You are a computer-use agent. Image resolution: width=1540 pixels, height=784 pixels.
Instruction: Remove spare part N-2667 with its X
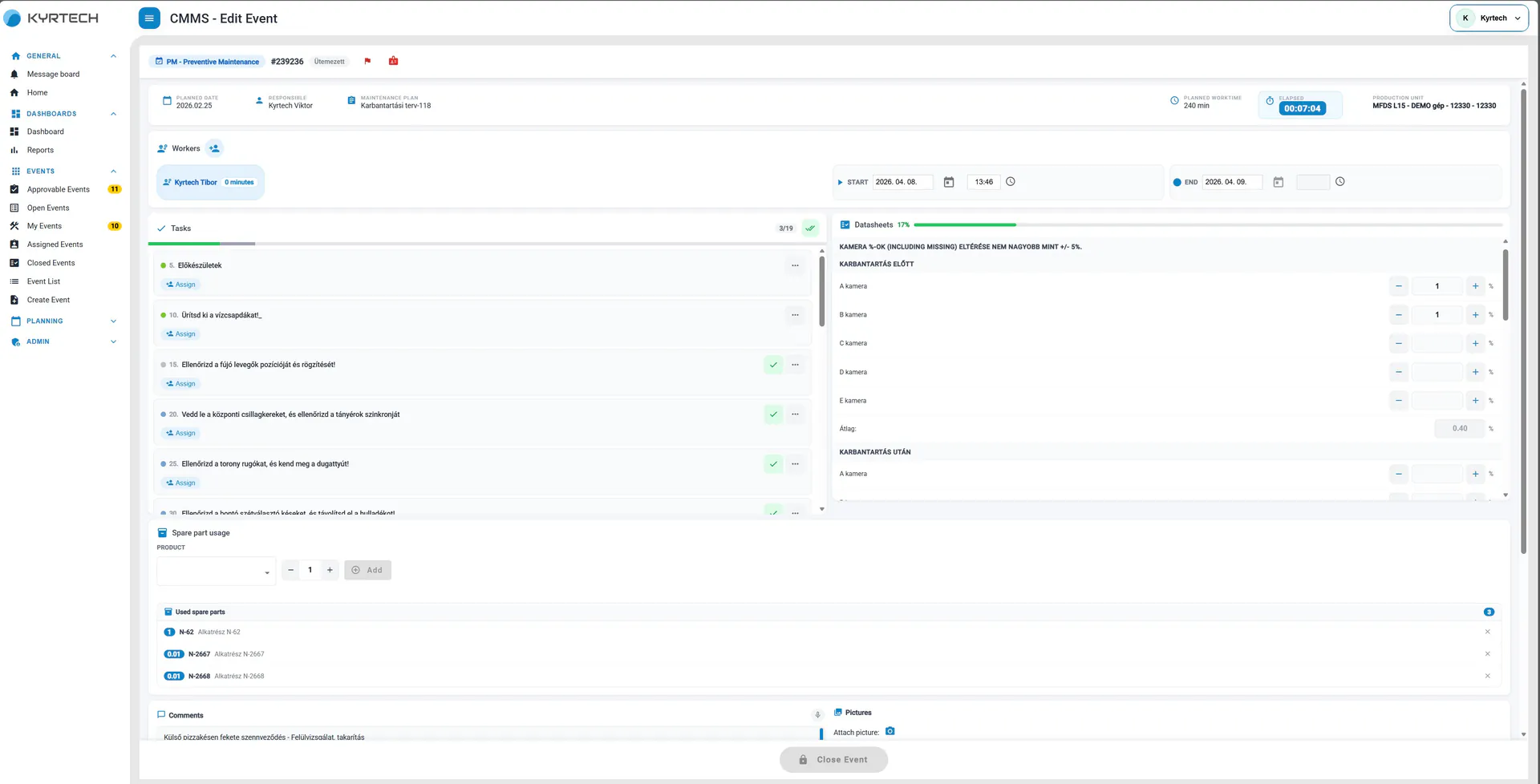pyautogui.click(x=1487, y=654)
